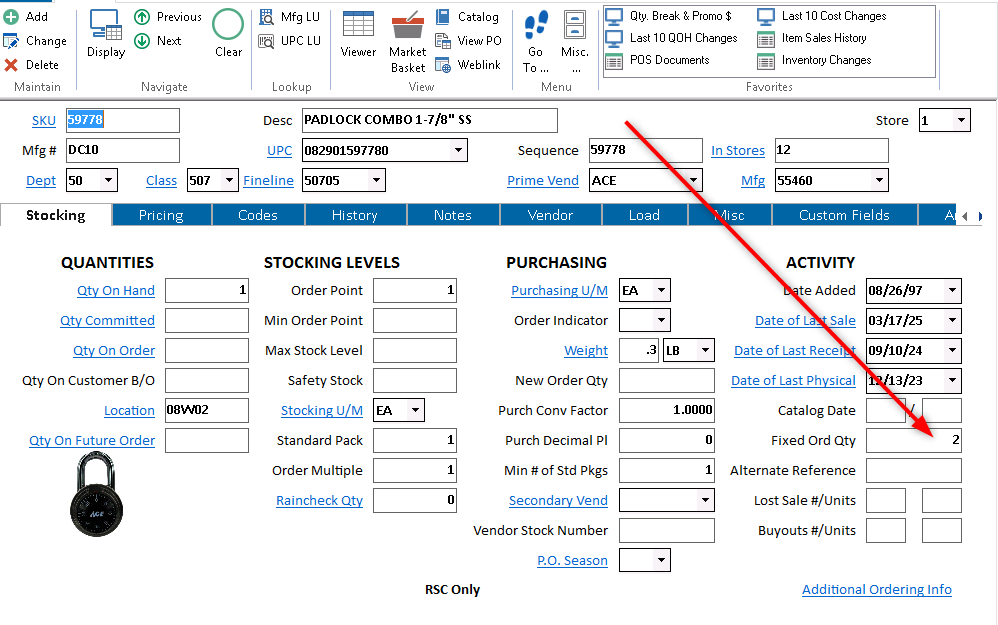Screen dimensions: 998x625
Task: Expand the Store dropdown
Action: coord(961,121)
